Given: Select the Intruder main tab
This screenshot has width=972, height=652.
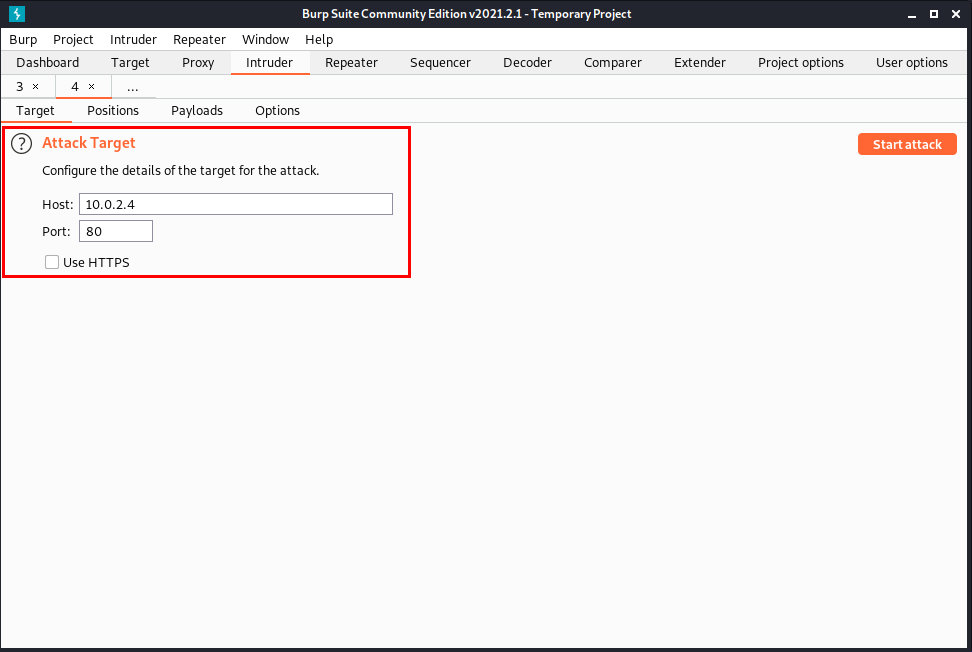Looking at the screenshot, I should tap(269, 63).
